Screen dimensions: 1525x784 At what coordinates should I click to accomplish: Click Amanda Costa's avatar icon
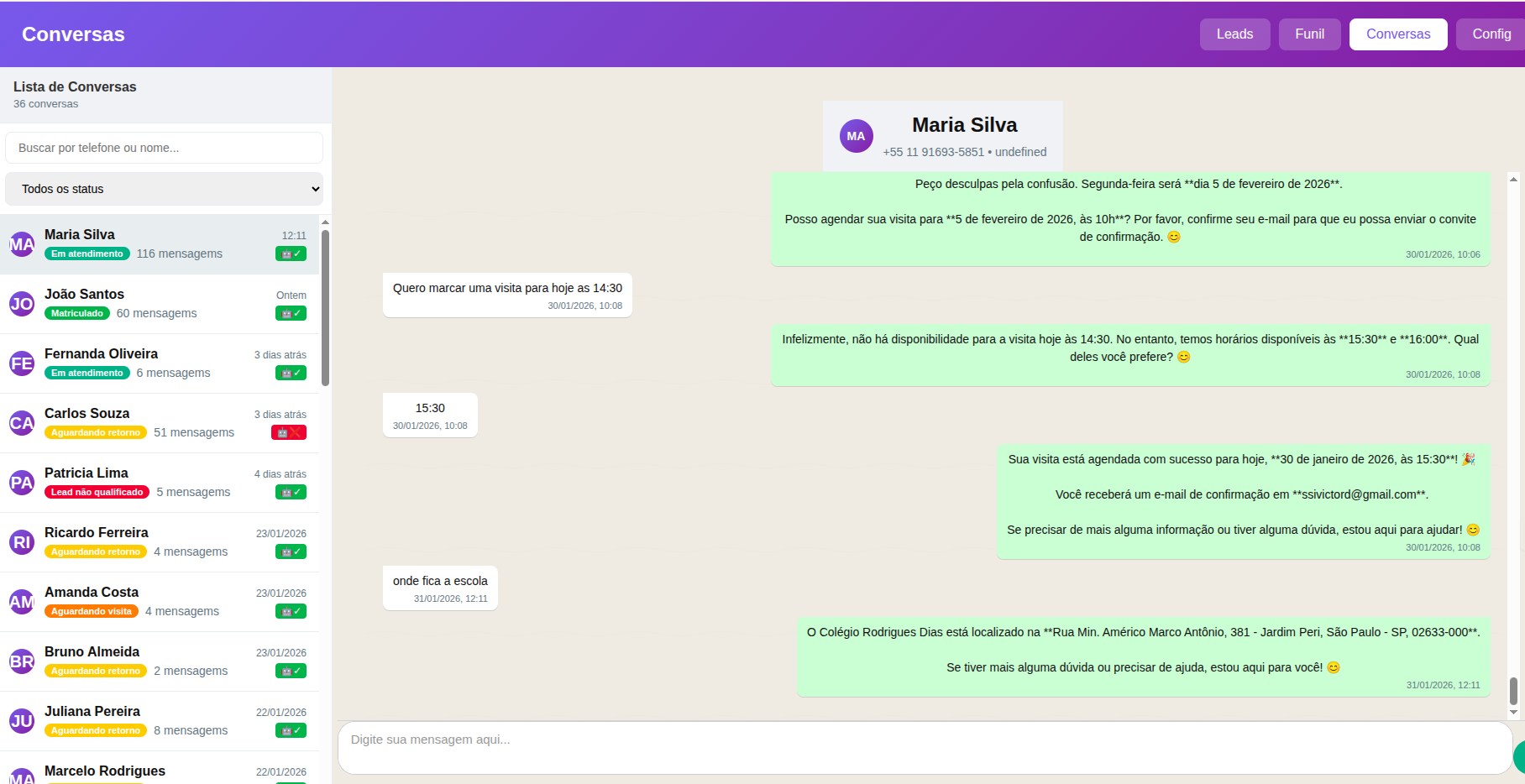(x=22, y=602)
